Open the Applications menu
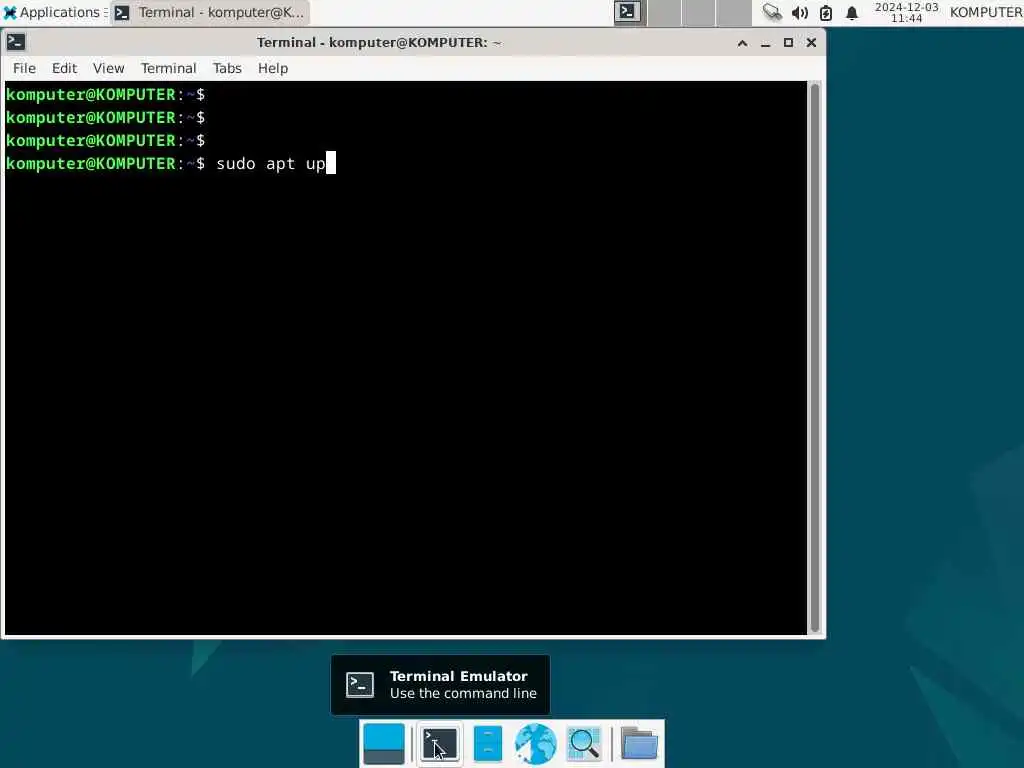The width and height of the screenshot is (1024, 768). (x=54, y=12)
